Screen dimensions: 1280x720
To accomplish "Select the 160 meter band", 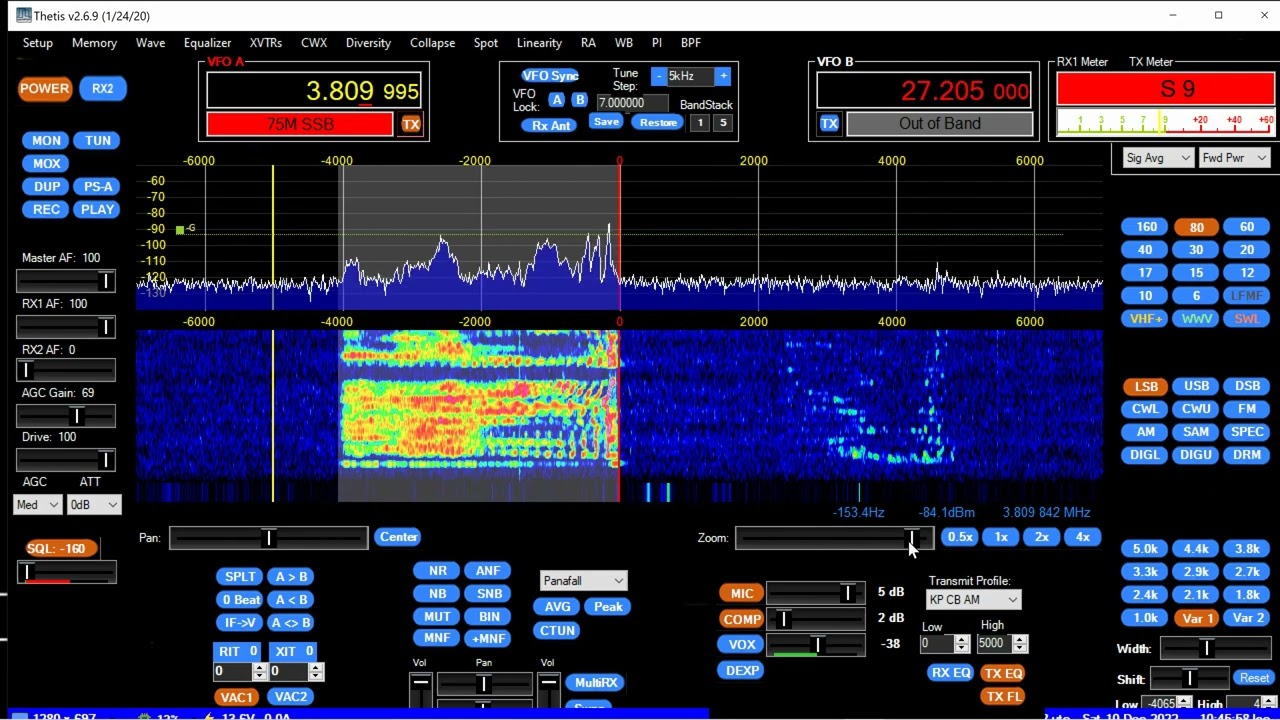I will (x=1146, y=227).
